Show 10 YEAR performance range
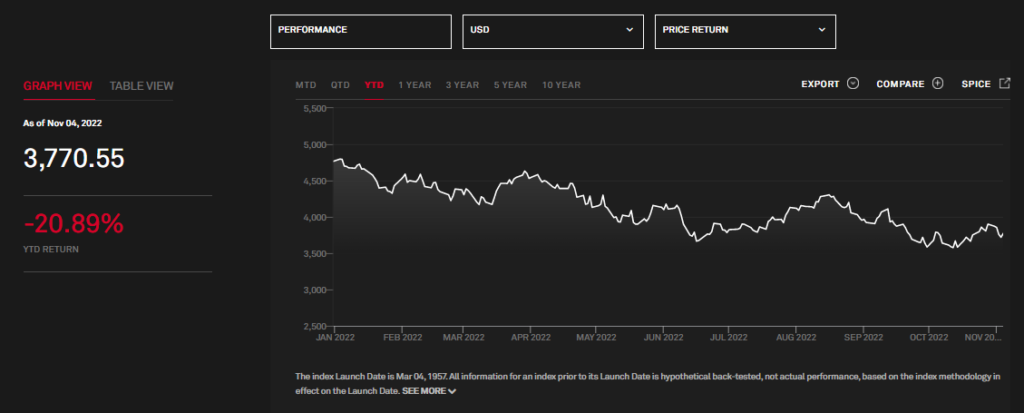 click(561, 85)
